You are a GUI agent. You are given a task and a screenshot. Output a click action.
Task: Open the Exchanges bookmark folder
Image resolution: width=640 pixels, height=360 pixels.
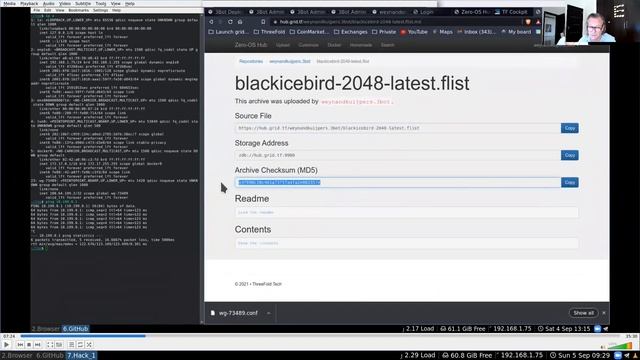tap(351, 32)
